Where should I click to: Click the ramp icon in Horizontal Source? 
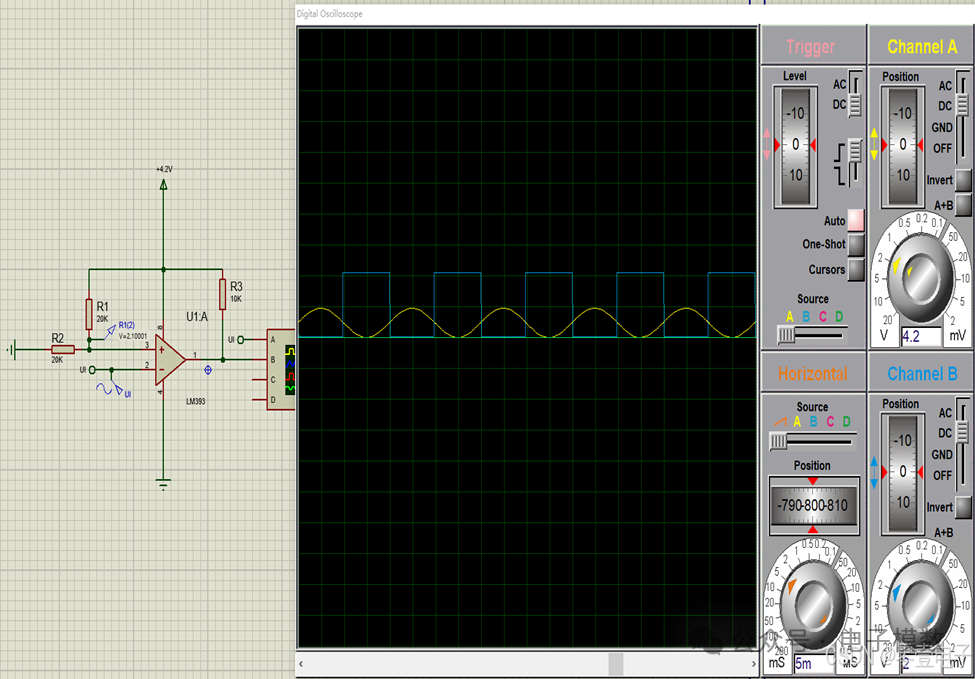tap(779, 422)
